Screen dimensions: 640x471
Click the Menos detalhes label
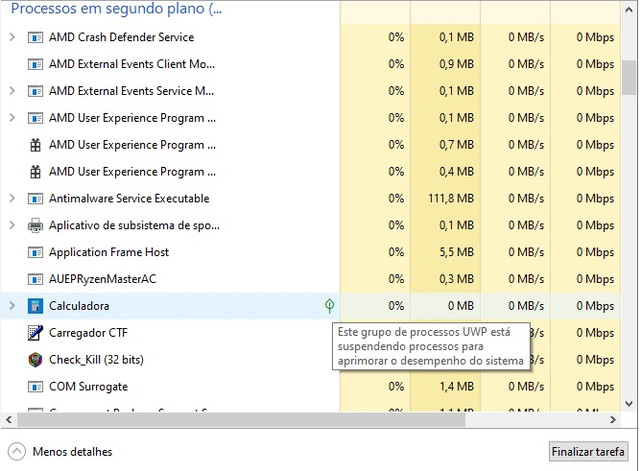pyautogui.click(x=72, y=452)
